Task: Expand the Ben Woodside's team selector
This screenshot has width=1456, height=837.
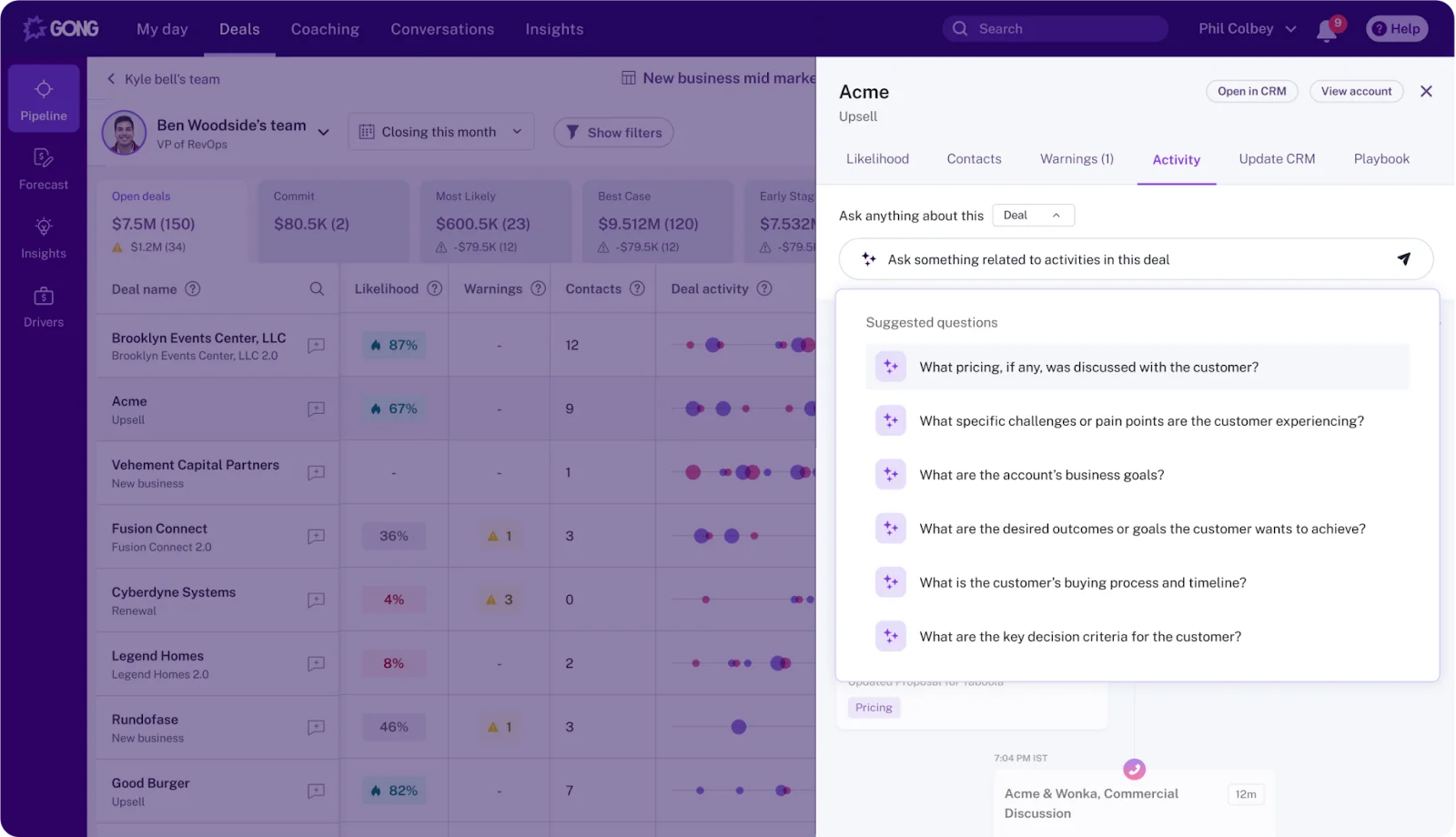Action: tap(323, 132)
